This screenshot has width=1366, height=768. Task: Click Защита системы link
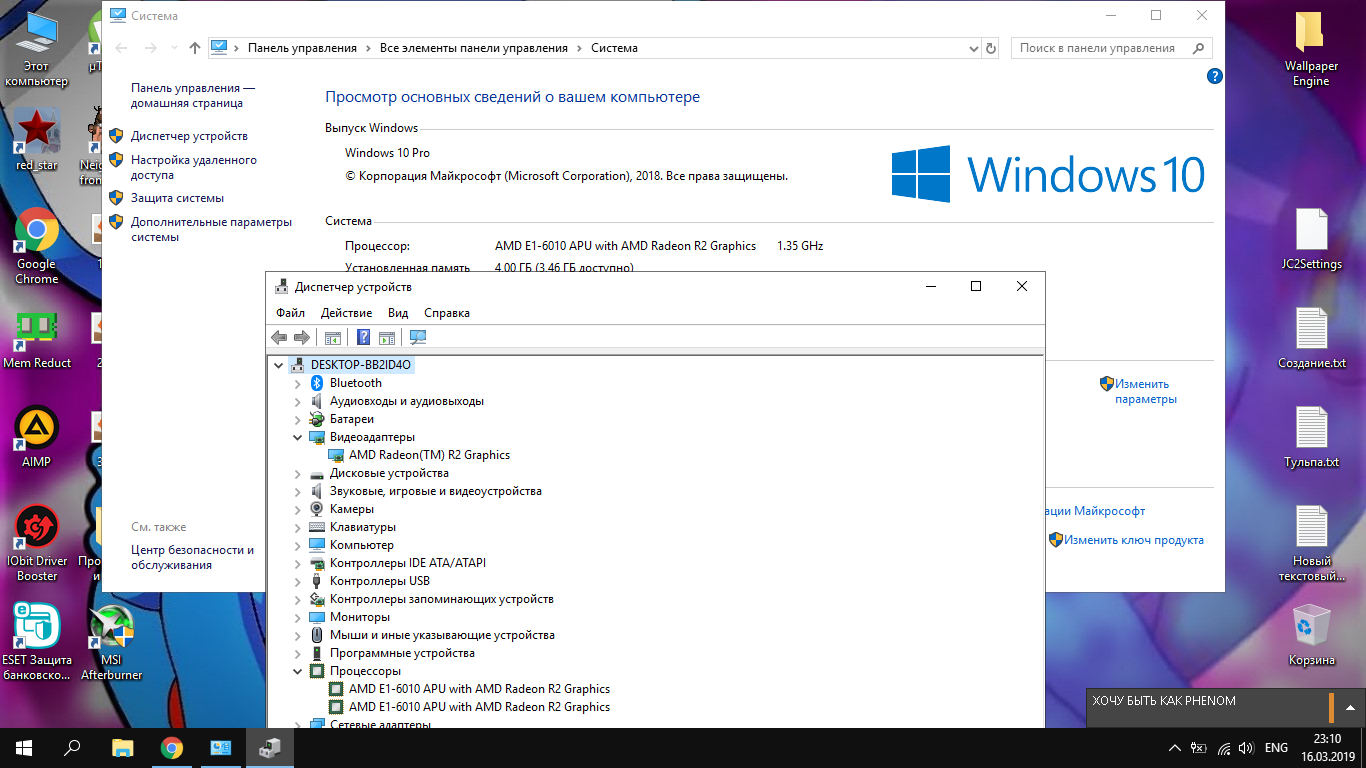tap(177, 198)
